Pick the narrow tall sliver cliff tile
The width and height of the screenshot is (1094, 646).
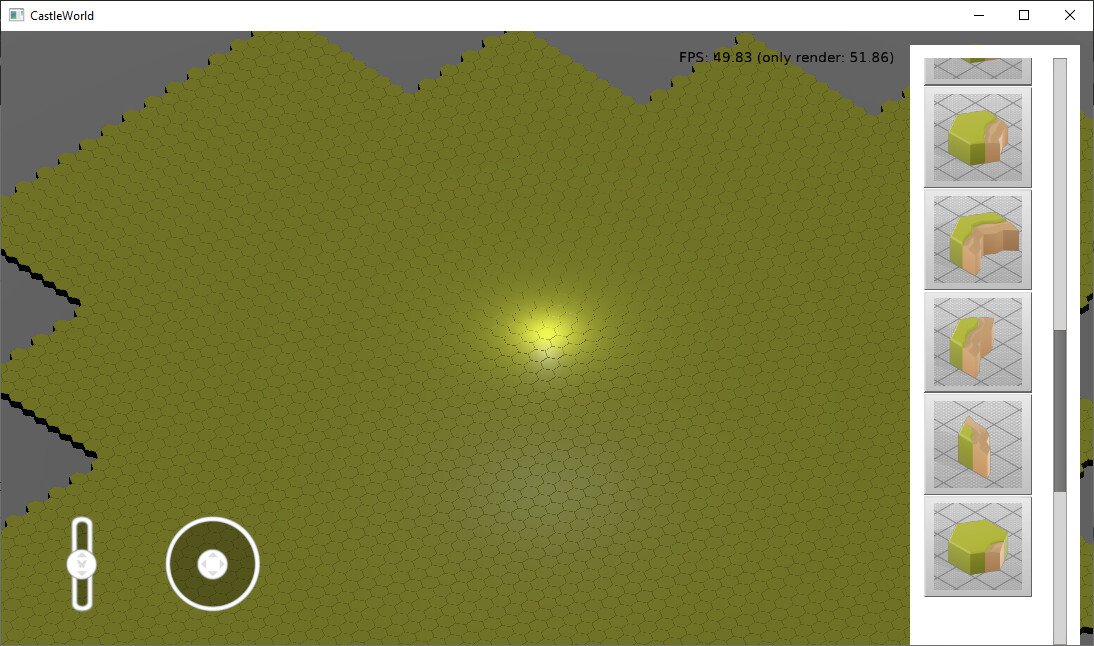click(977, 444)
